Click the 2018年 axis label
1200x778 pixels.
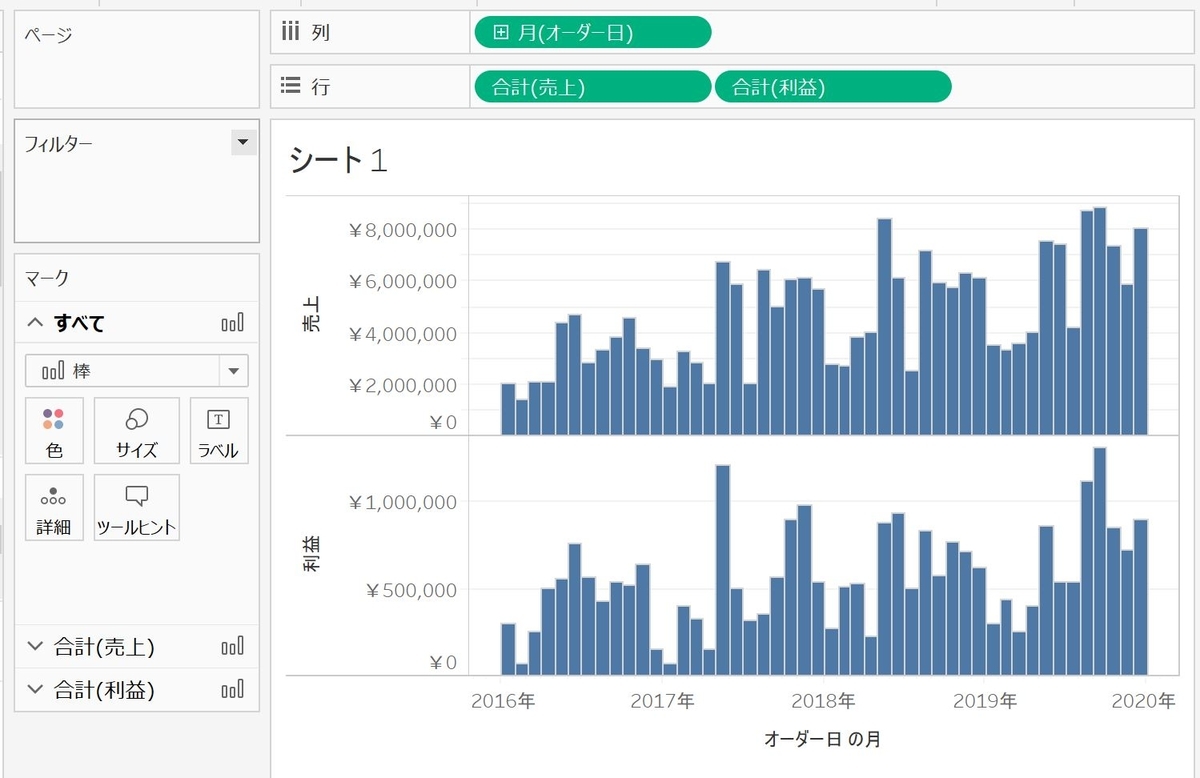tap(822, 701)
